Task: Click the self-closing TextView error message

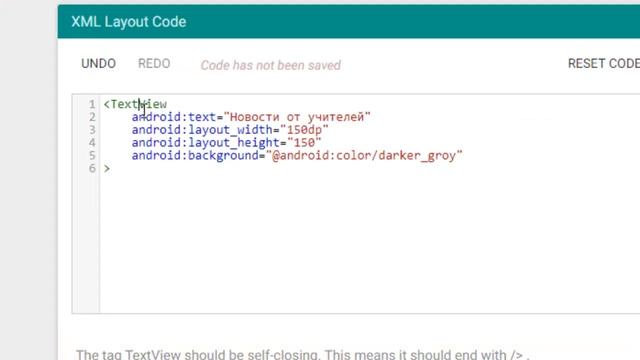Action: click(302, 354)
